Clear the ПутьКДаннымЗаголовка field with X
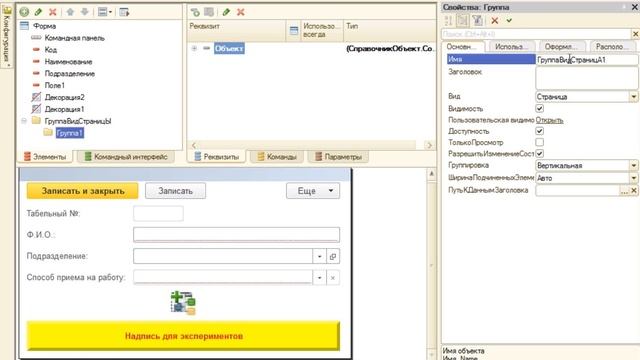Viewport: 640px width, 360px height. pyautogui.click(x=634, y=191)
